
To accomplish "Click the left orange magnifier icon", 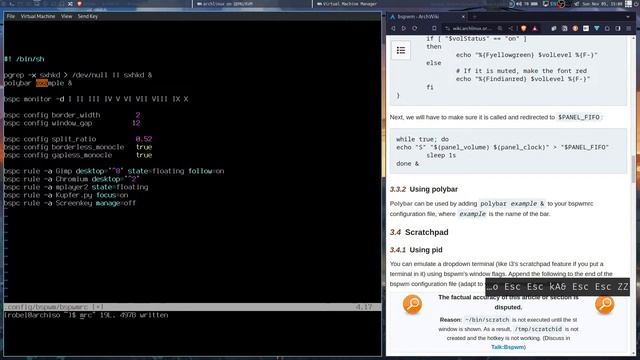I will 412,304.
